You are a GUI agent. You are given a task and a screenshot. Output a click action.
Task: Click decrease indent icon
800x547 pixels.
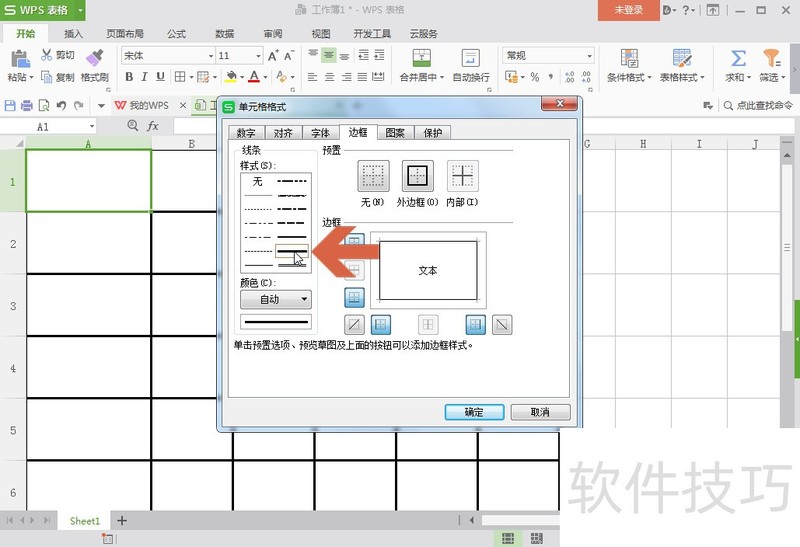point(363,55)
